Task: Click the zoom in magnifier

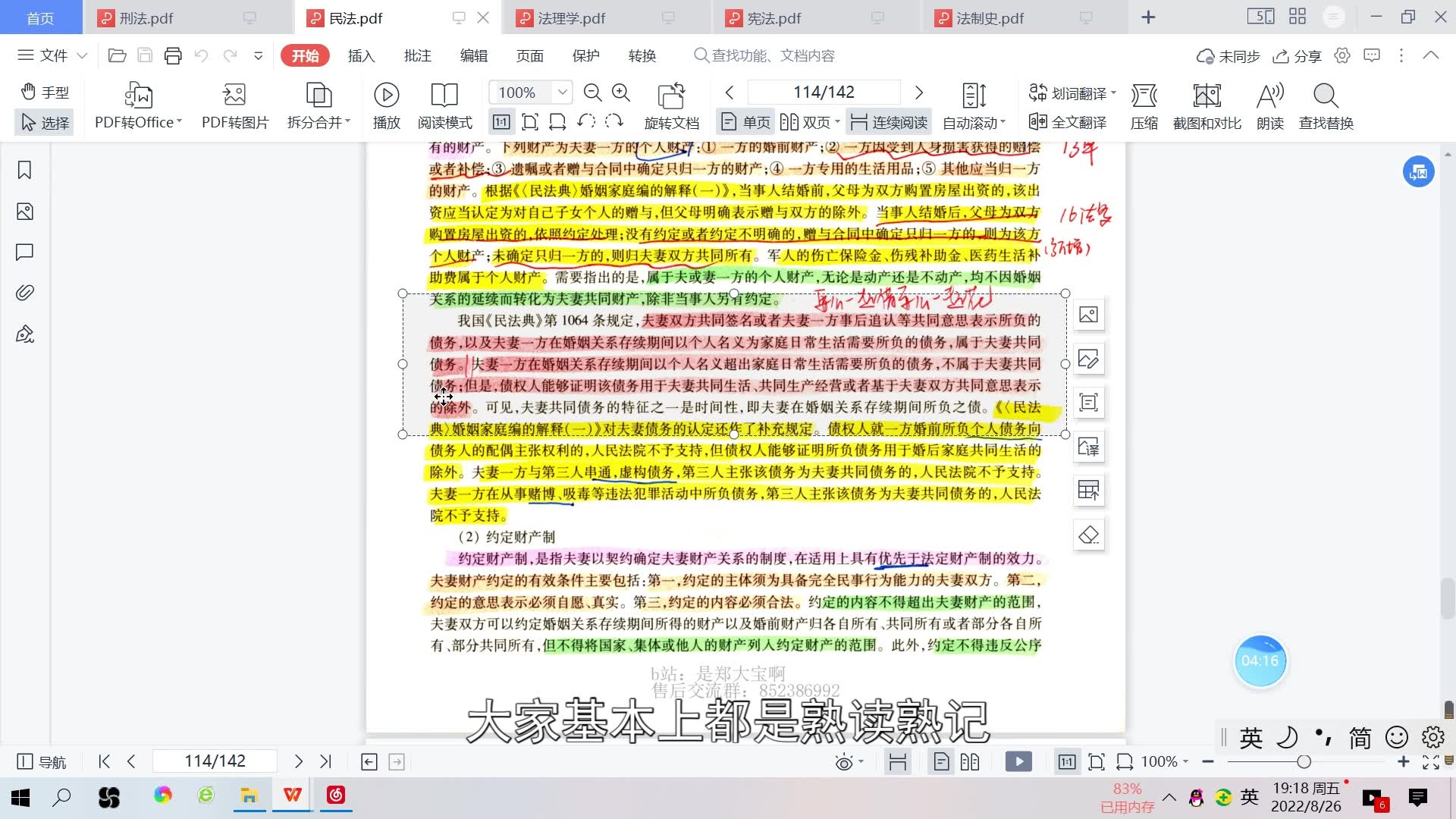Action: tap(621, 93)
